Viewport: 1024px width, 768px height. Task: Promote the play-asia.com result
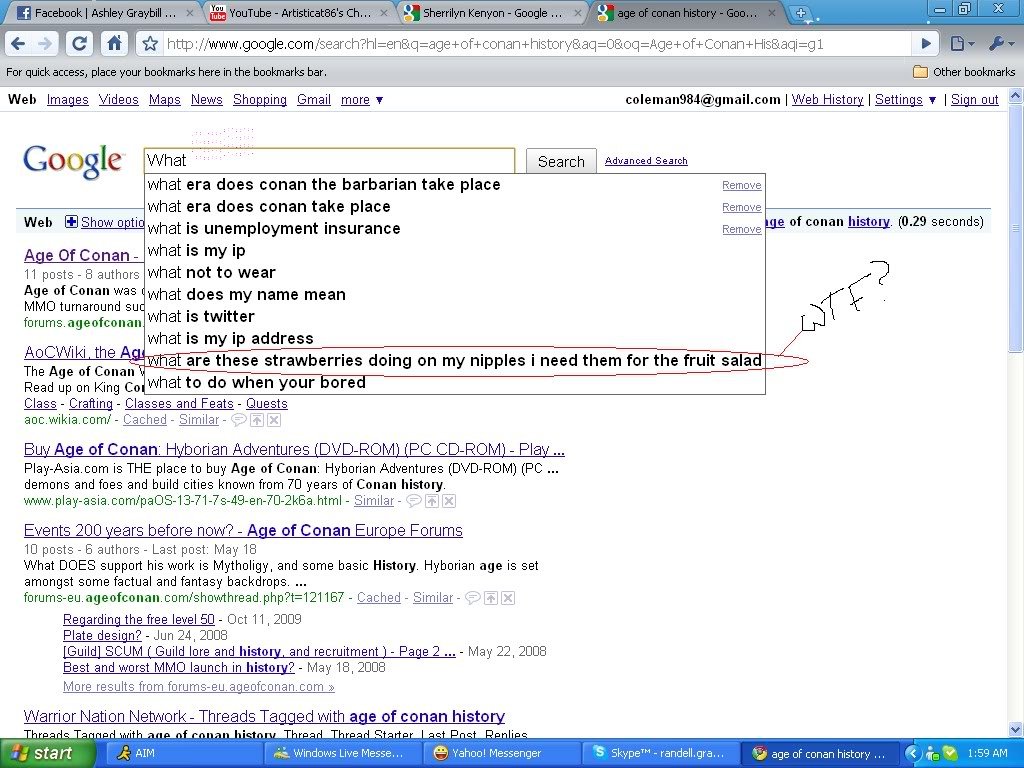[432, 501]
